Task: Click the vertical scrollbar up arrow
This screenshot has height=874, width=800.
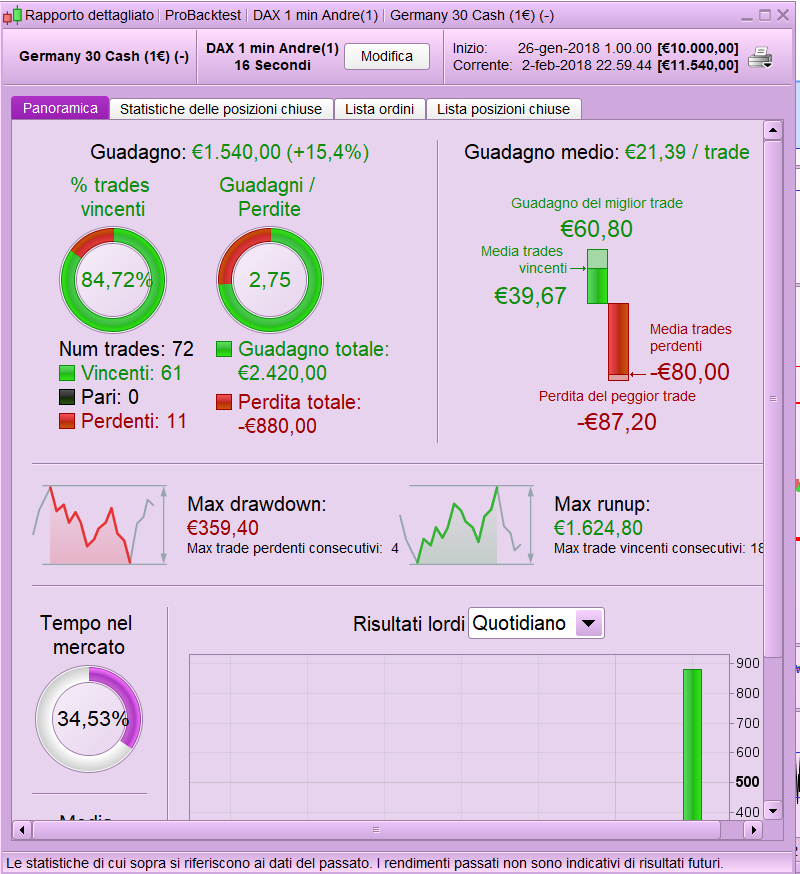Action: pyautogui.click(x=773, y=130)
